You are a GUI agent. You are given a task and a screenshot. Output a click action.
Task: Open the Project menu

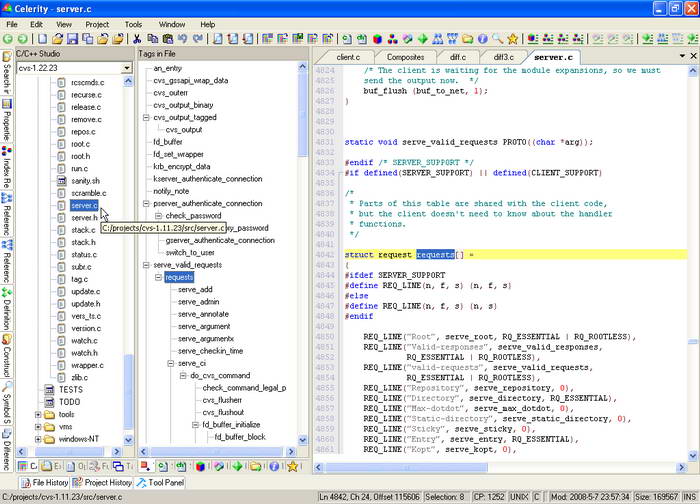click(x=97, y=24)
